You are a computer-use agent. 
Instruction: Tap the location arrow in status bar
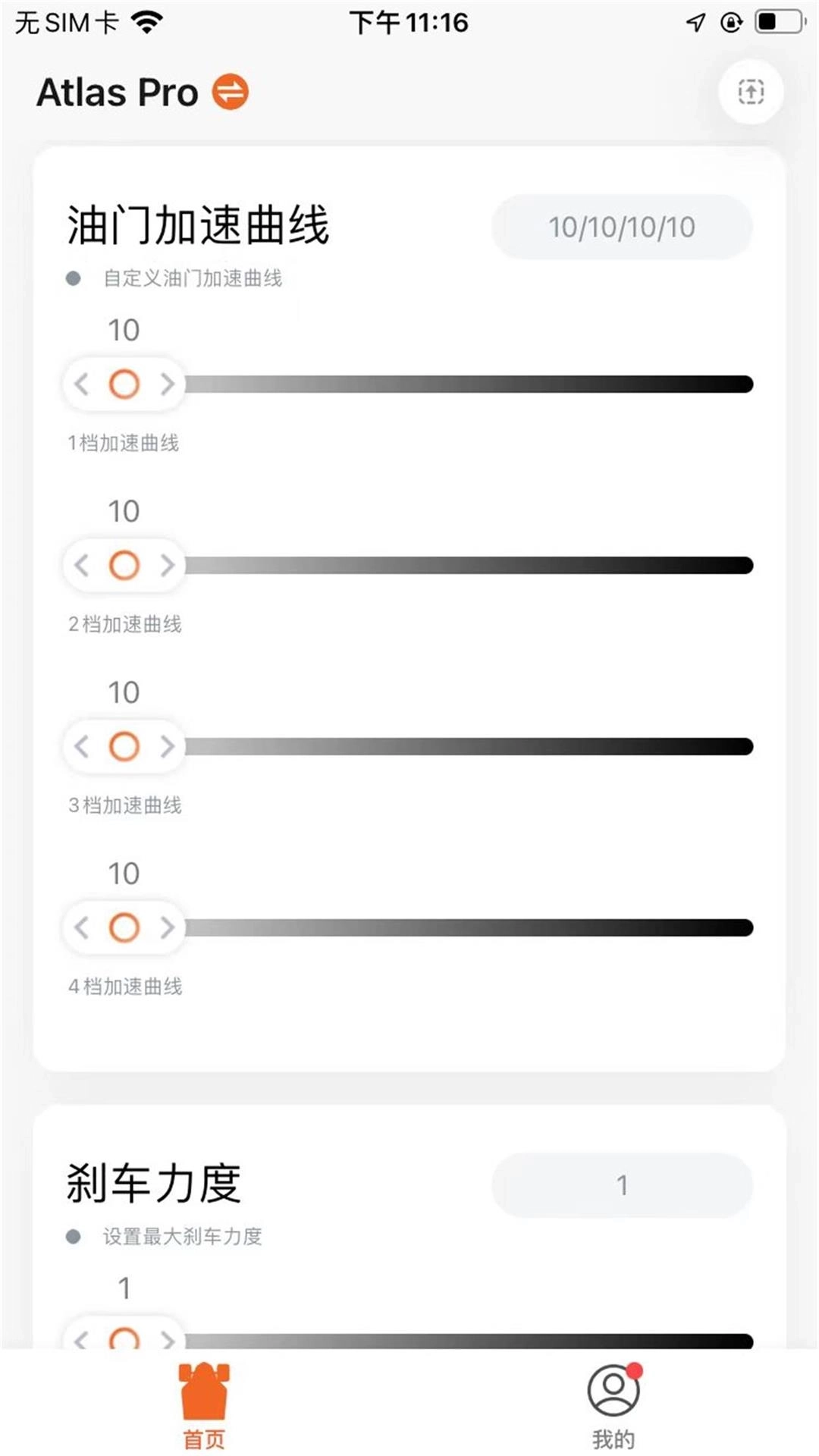(x=695, y=23)
